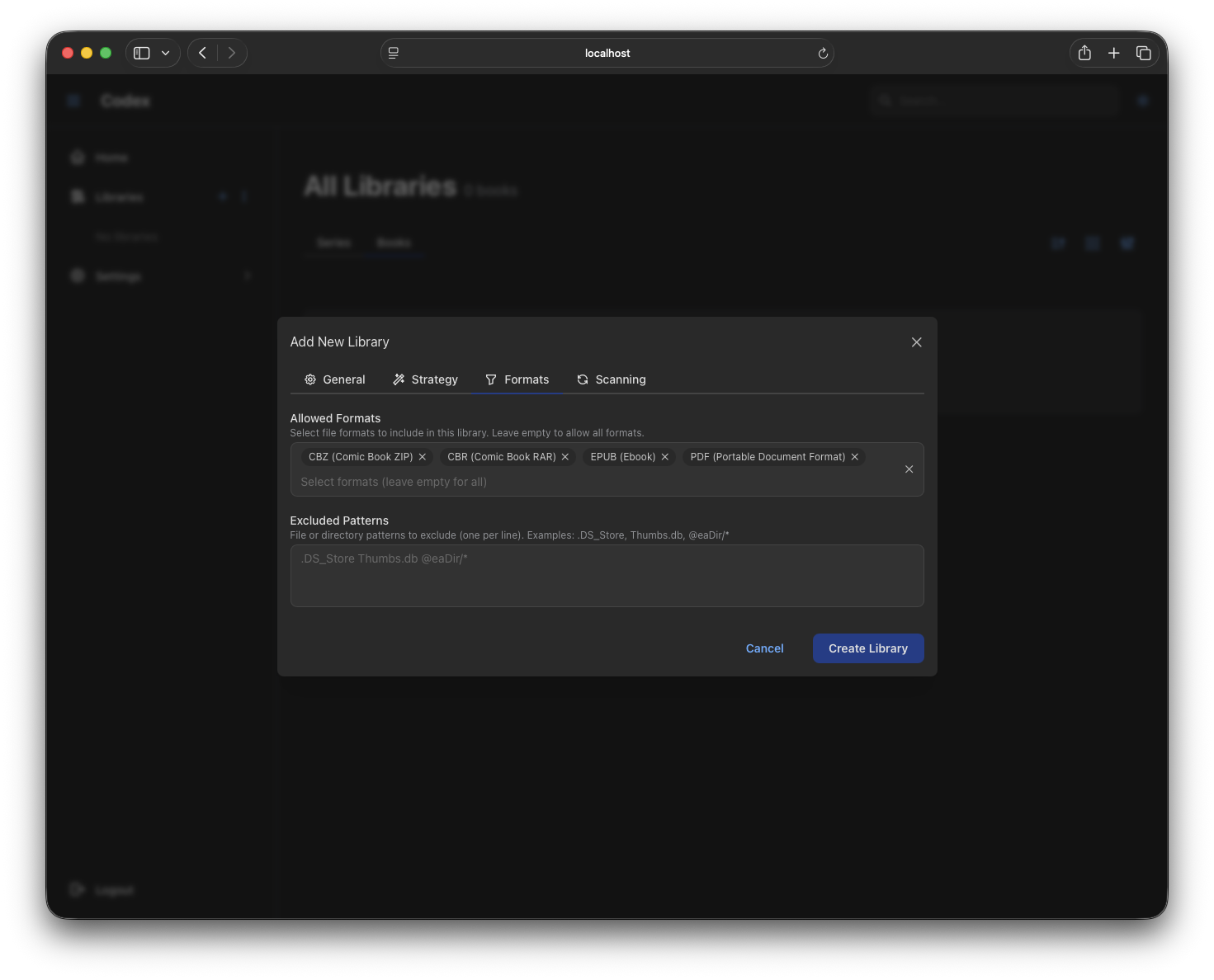The height and width of the screenshot is (980, 1214).
Task: Click the Create Library button
Action: click(x=867, y=648)
